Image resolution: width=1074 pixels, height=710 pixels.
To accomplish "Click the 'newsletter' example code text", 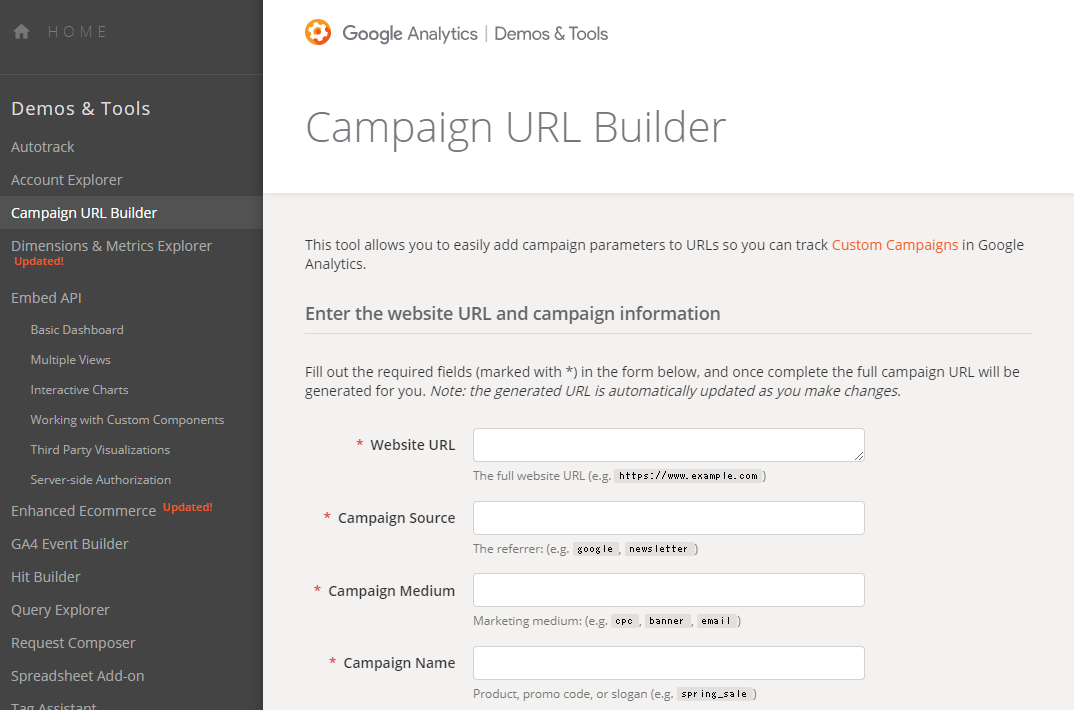I will coord(658,549).
